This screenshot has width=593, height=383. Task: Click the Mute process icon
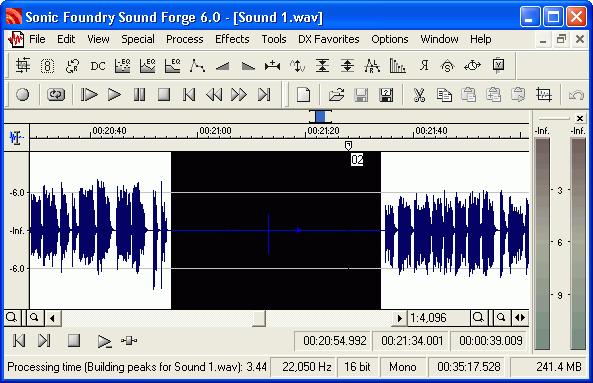(322, 66)
